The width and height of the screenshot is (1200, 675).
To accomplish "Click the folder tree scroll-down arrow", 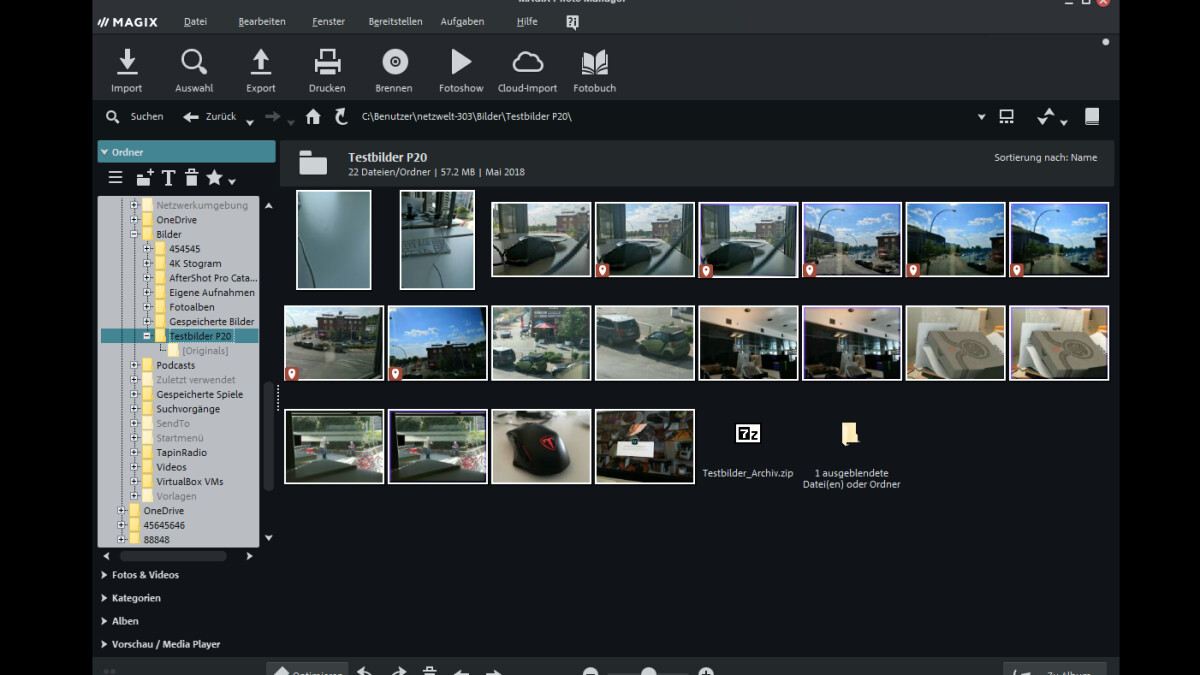I will click(268, 538).
